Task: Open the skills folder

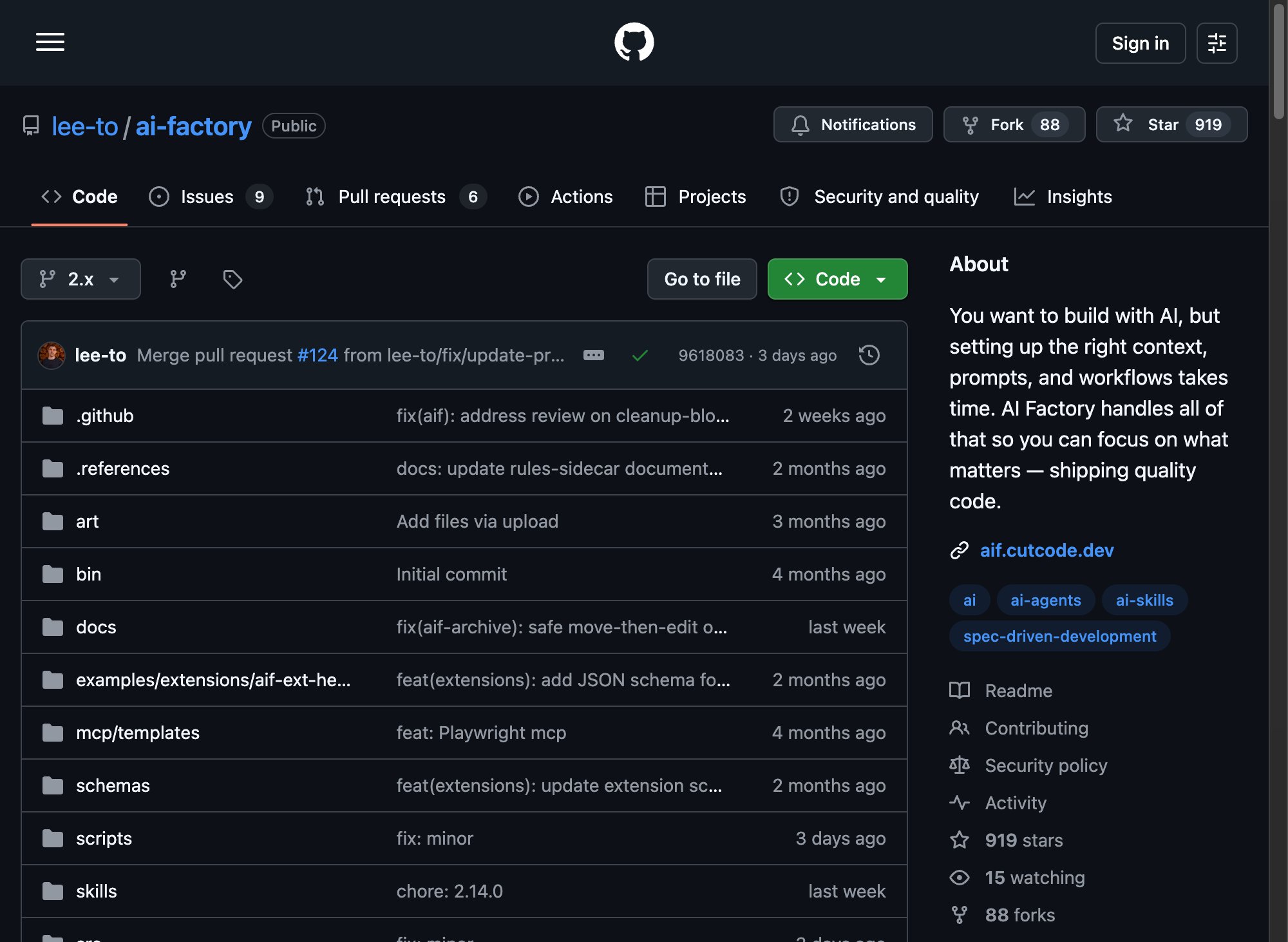Action: [x=97, y=891]
